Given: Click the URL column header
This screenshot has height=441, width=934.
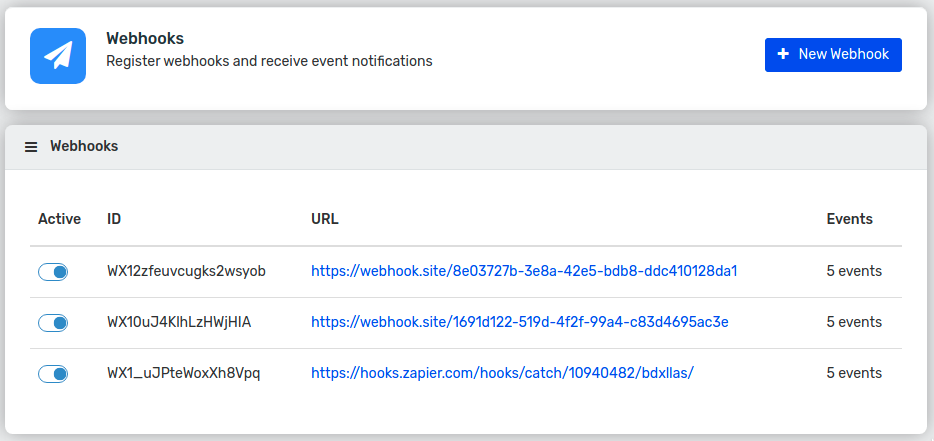Looking at the screenshot, I should coord(325,219).
